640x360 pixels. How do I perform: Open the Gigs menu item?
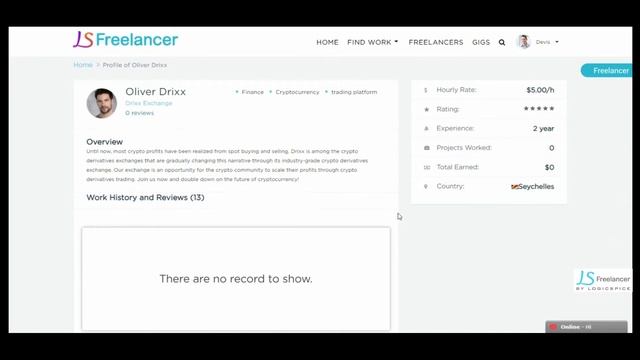[481, 42]
